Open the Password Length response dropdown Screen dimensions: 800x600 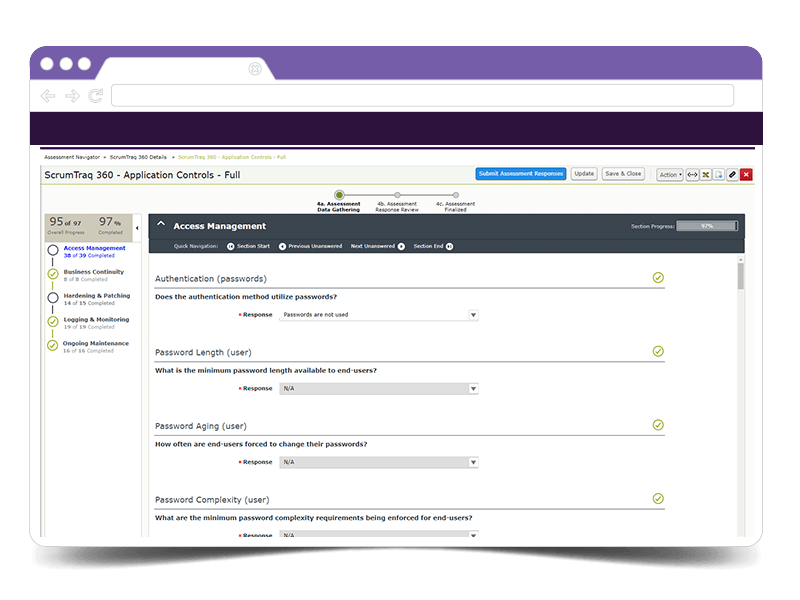tap(379, 389)
